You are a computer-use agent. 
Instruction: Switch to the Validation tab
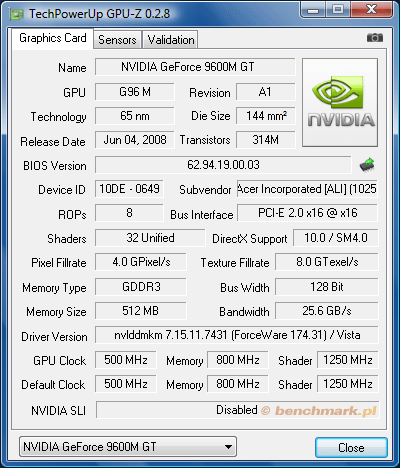coord(171,40)
